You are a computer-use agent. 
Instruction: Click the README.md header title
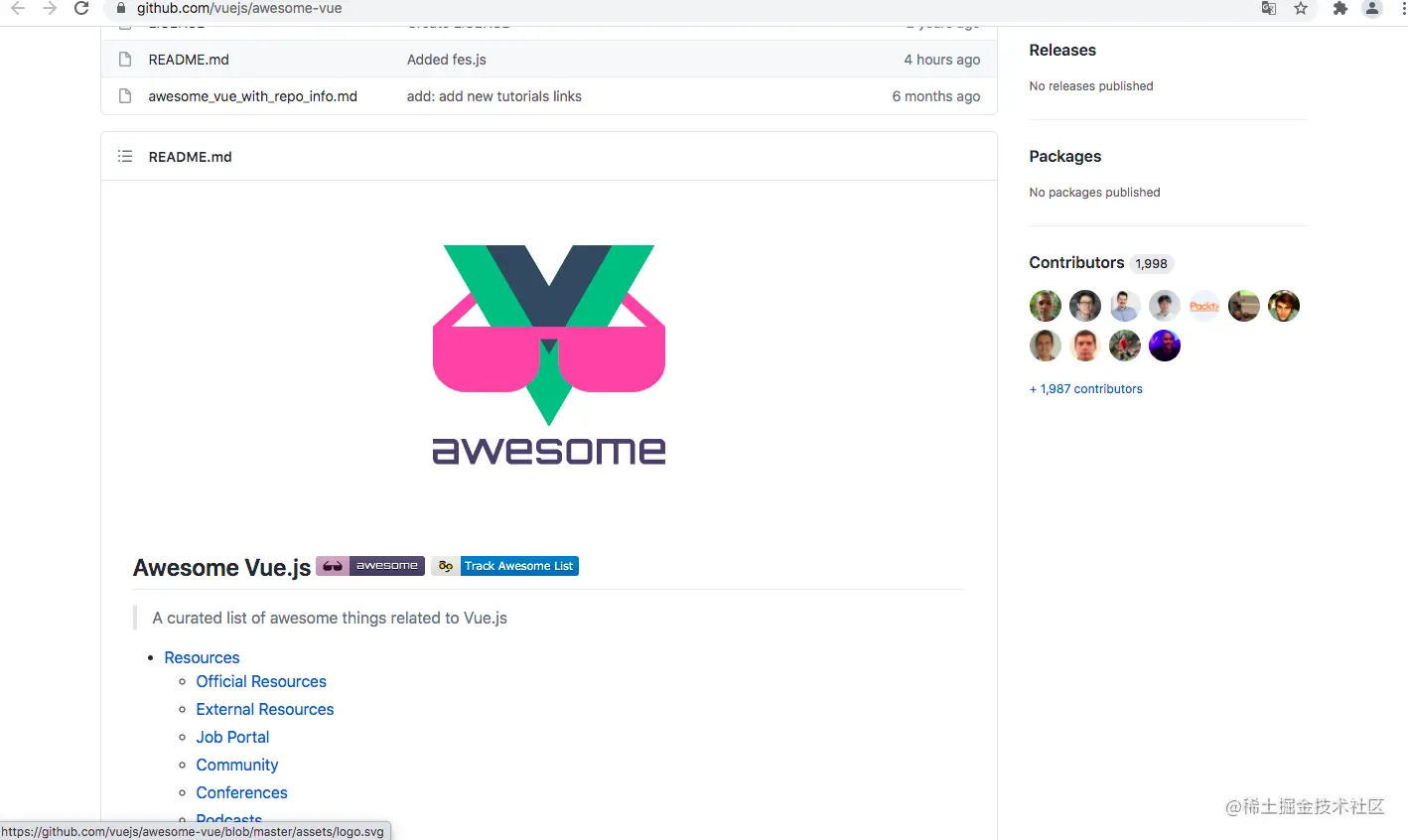[191, 157]
